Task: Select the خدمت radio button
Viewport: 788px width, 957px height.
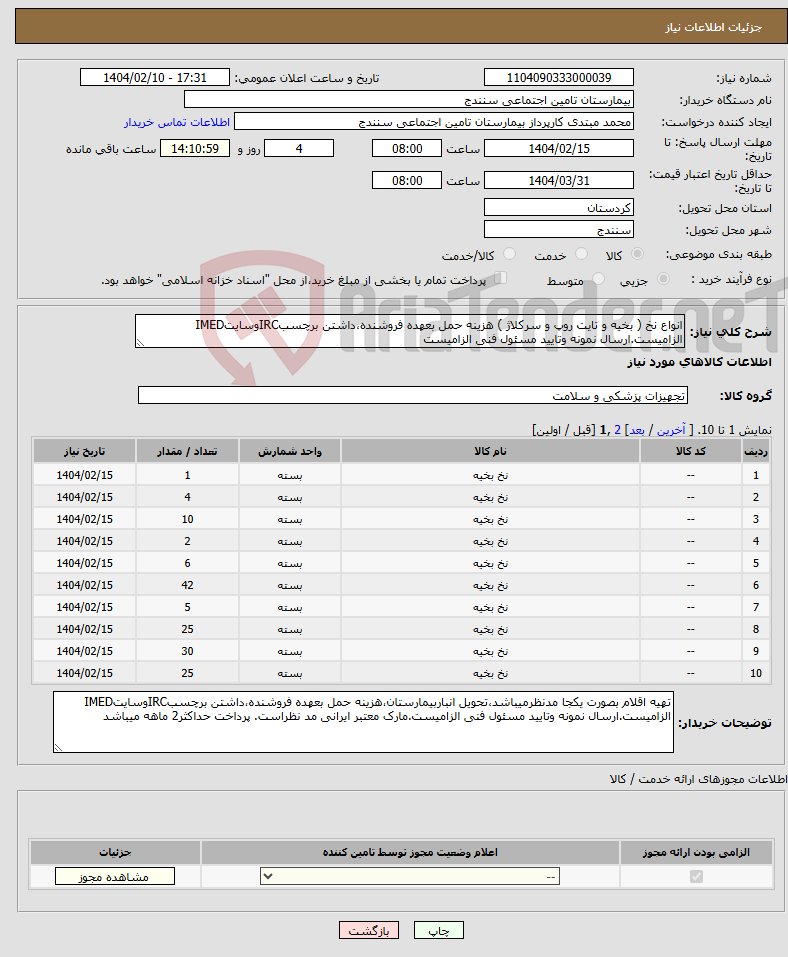Action: [582, 254]
